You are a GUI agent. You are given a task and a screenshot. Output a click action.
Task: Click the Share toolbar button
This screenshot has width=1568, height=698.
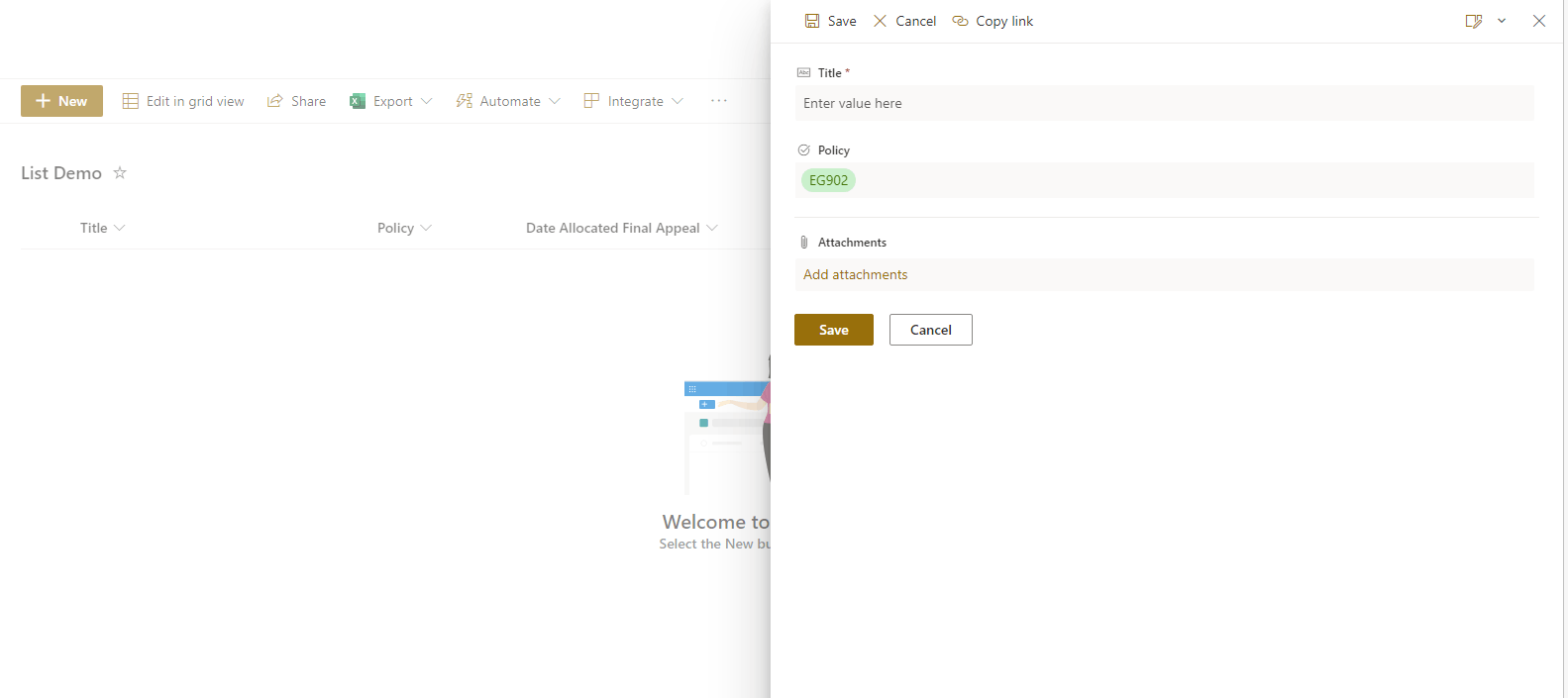[x=296, y=101]
